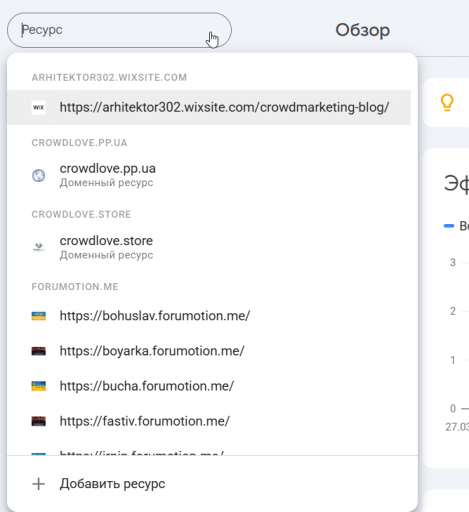Screen dimensions: 469x512
Task: Open https://fastiv.forumotion.me/ property
Action: [x=209, y=421]
